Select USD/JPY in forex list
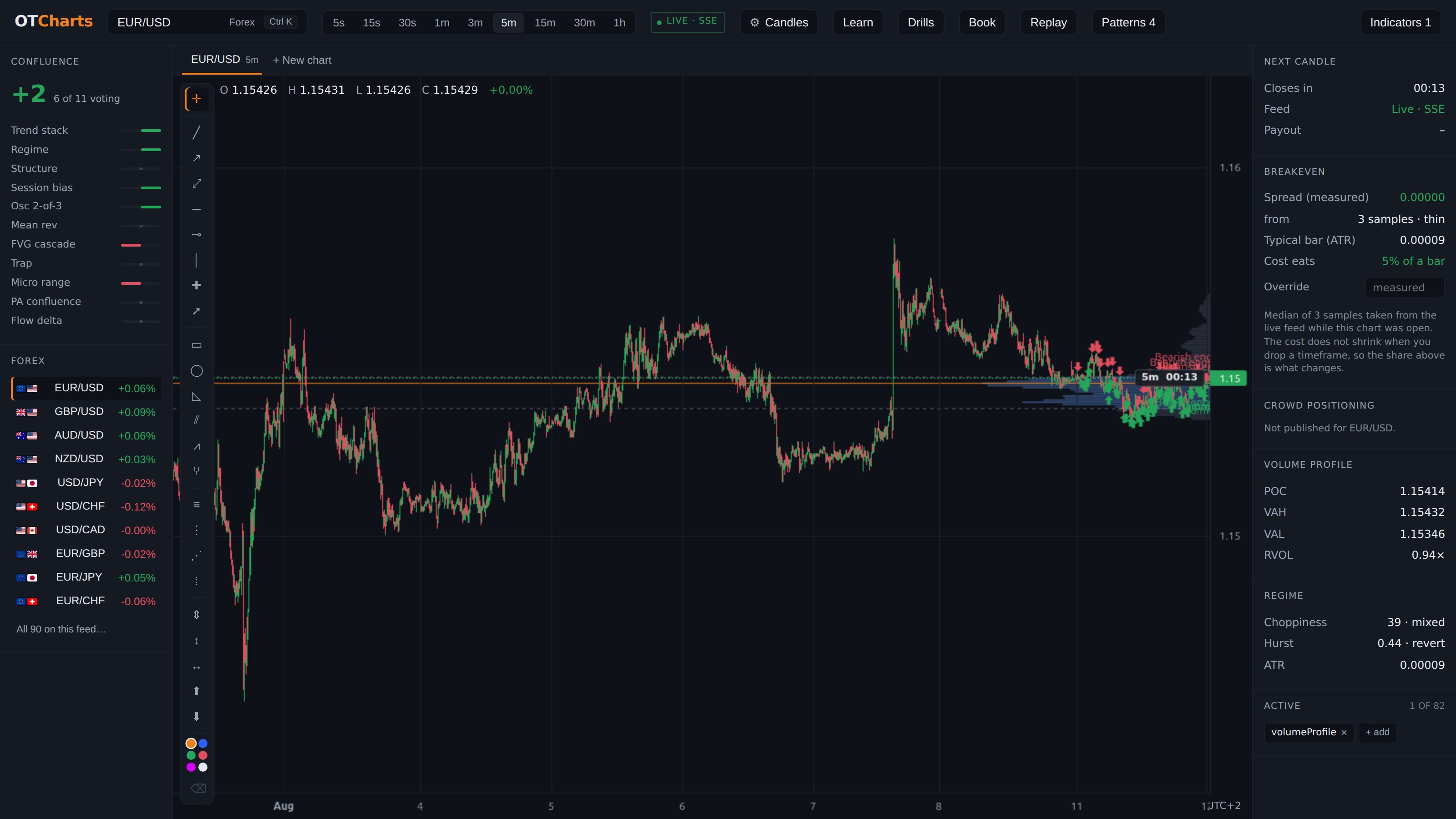Image resolution: width=1456 pixels, height=819 pixels. point(86,483)
